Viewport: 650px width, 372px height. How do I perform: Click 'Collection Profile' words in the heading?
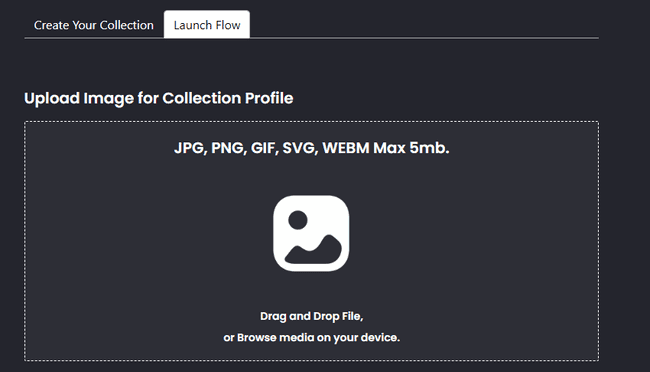point(228,98)
